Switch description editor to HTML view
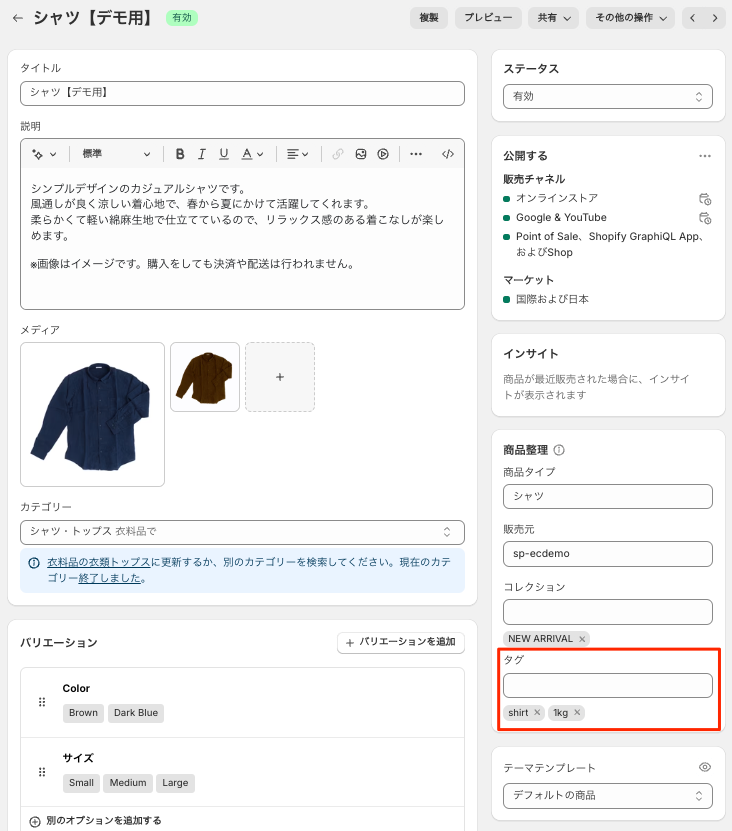The image size is (732, 831). [448, 154]
